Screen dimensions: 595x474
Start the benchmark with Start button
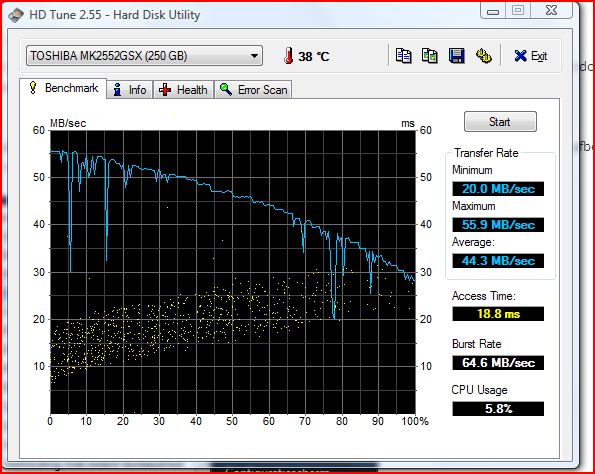coord(500,122)
